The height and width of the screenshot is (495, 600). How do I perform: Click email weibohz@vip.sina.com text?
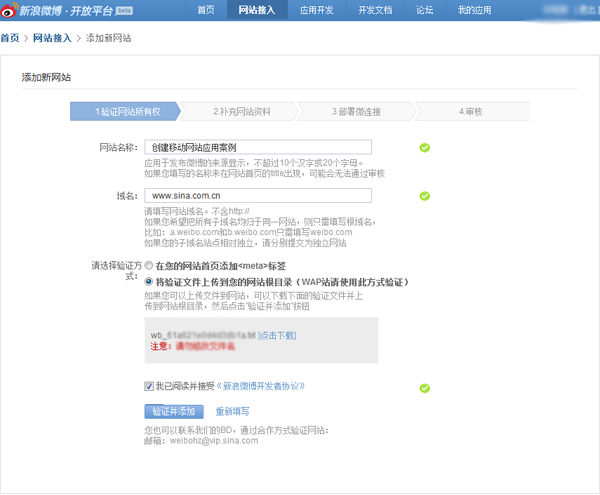(x=214, y=441)
